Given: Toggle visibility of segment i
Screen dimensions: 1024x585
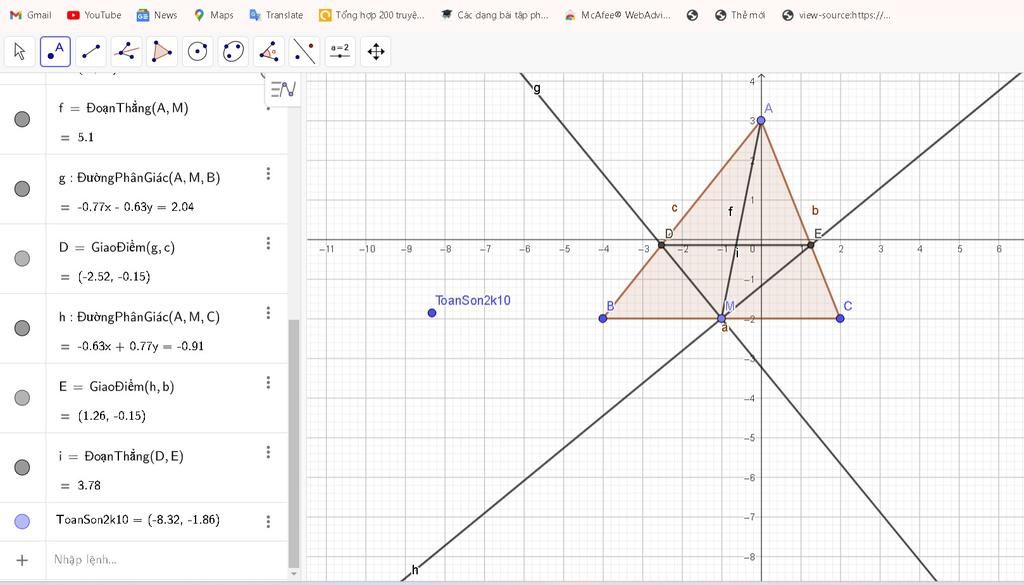Looking at the screenshot, I should (x=22, y=467).
